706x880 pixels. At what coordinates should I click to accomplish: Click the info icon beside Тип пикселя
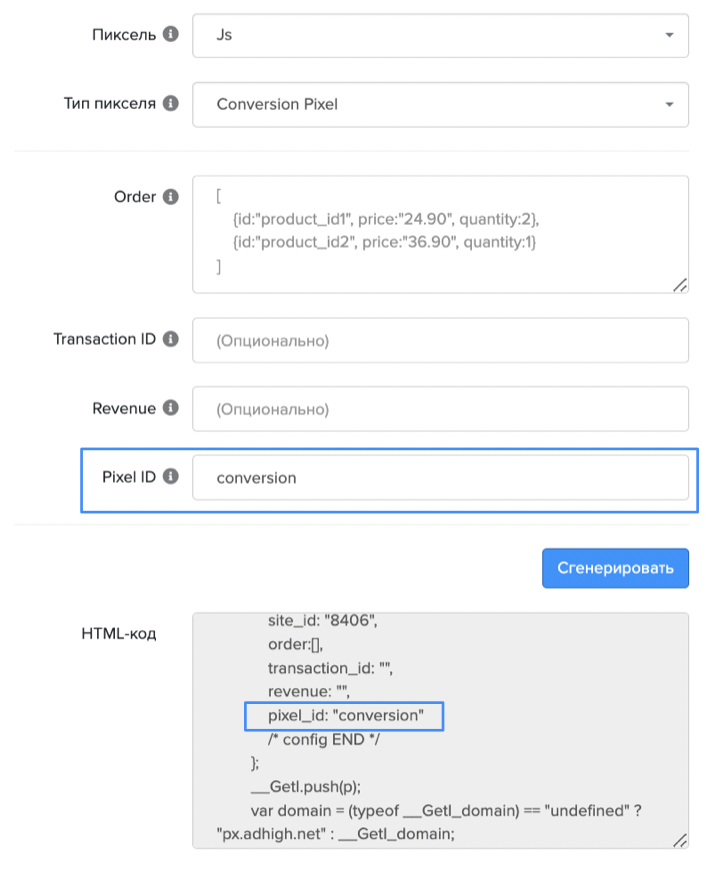pyautogui.click(x=171, y=103)
